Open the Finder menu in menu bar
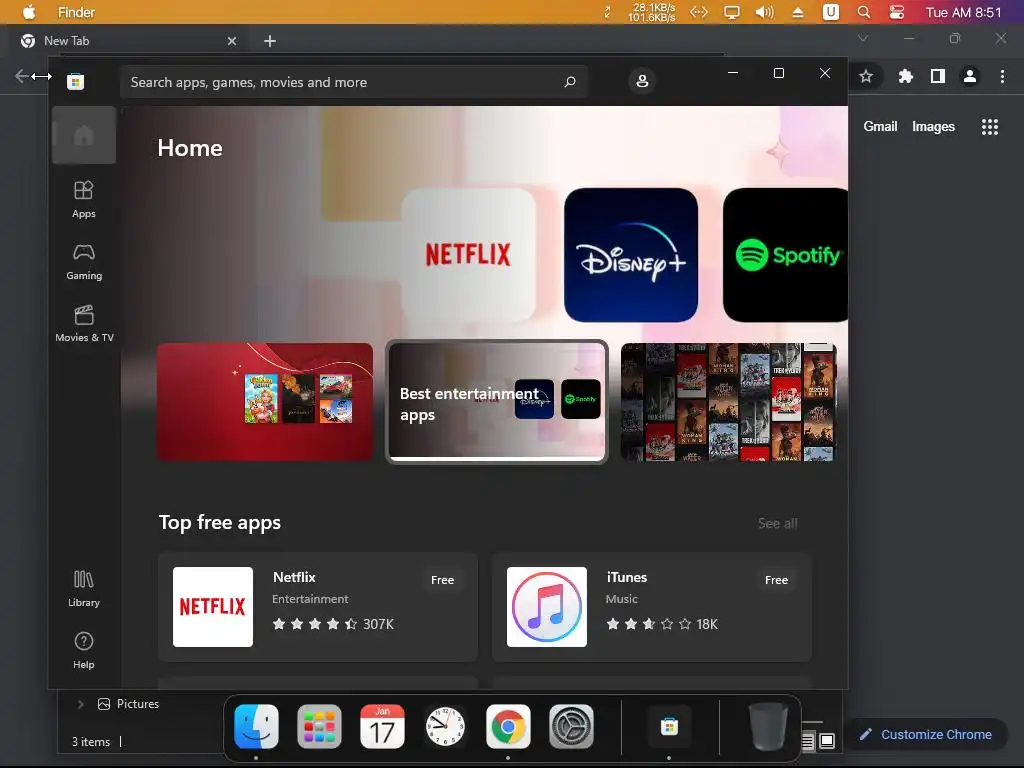The width and height of the screenshot is (1024, 768). [76, 12]
